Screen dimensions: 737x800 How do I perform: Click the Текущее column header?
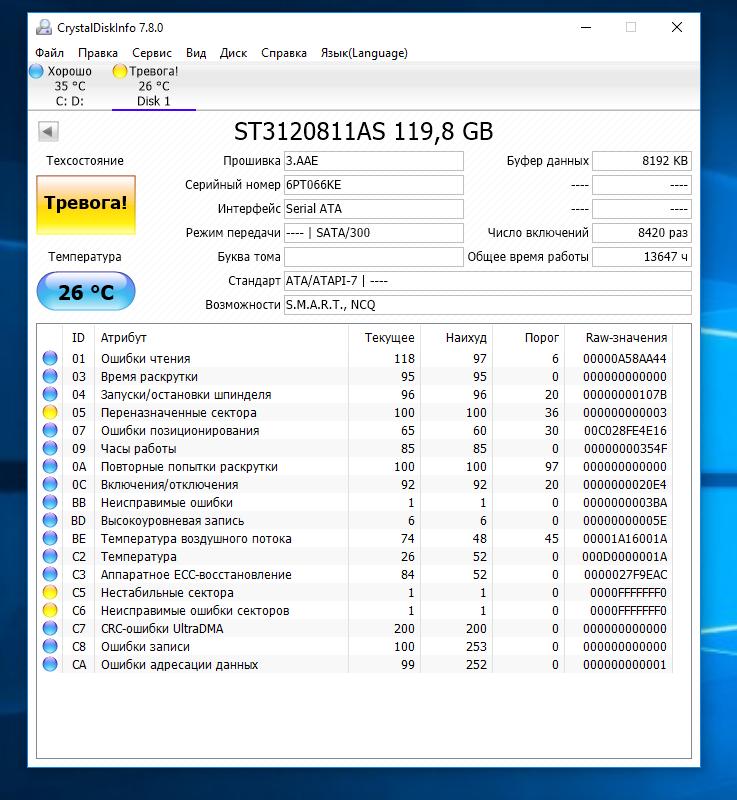tap(385, 337)
